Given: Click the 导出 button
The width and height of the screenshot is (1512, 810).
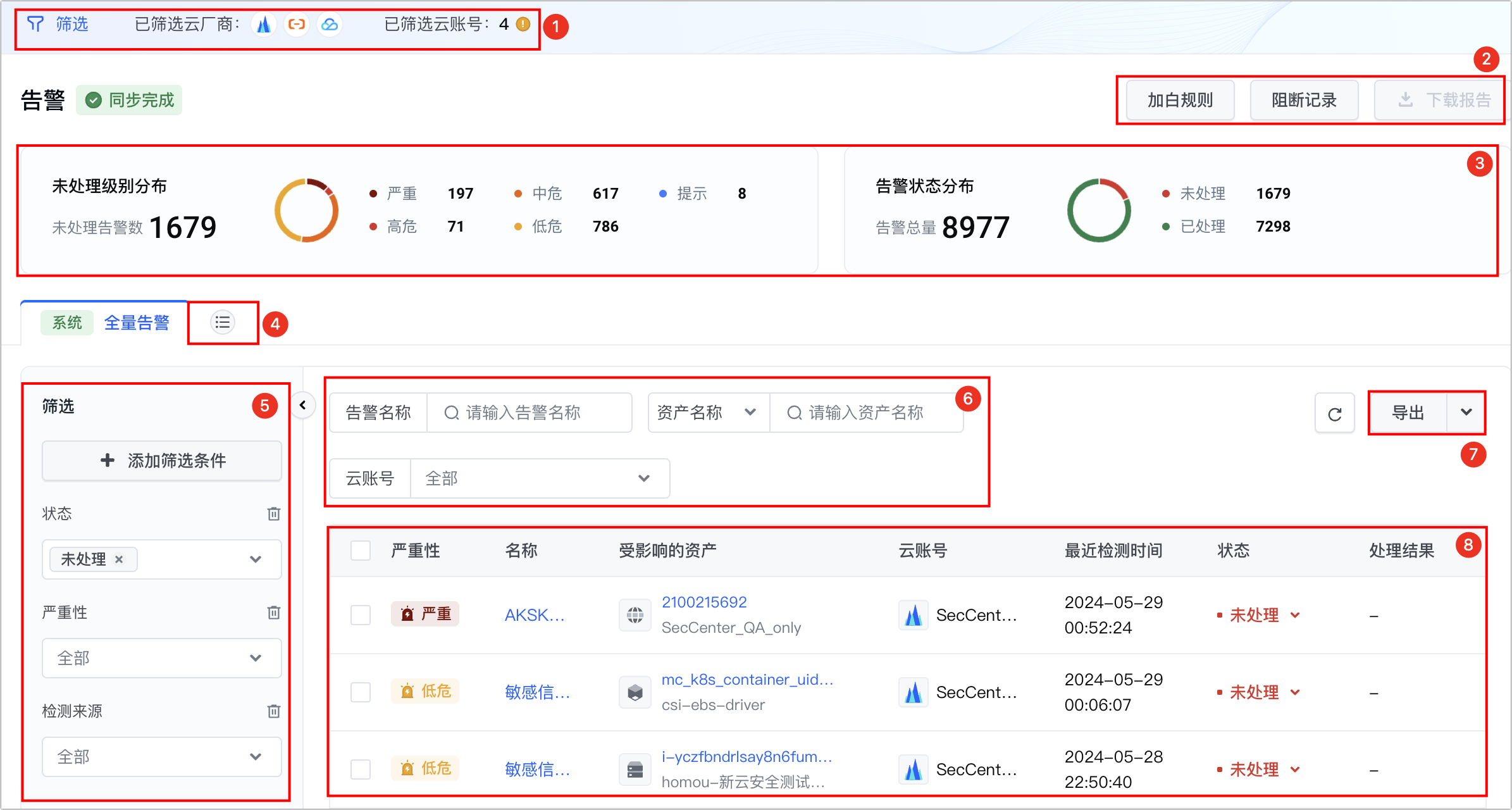Looking at the screenshot, I should click(x=1408, y=413).
